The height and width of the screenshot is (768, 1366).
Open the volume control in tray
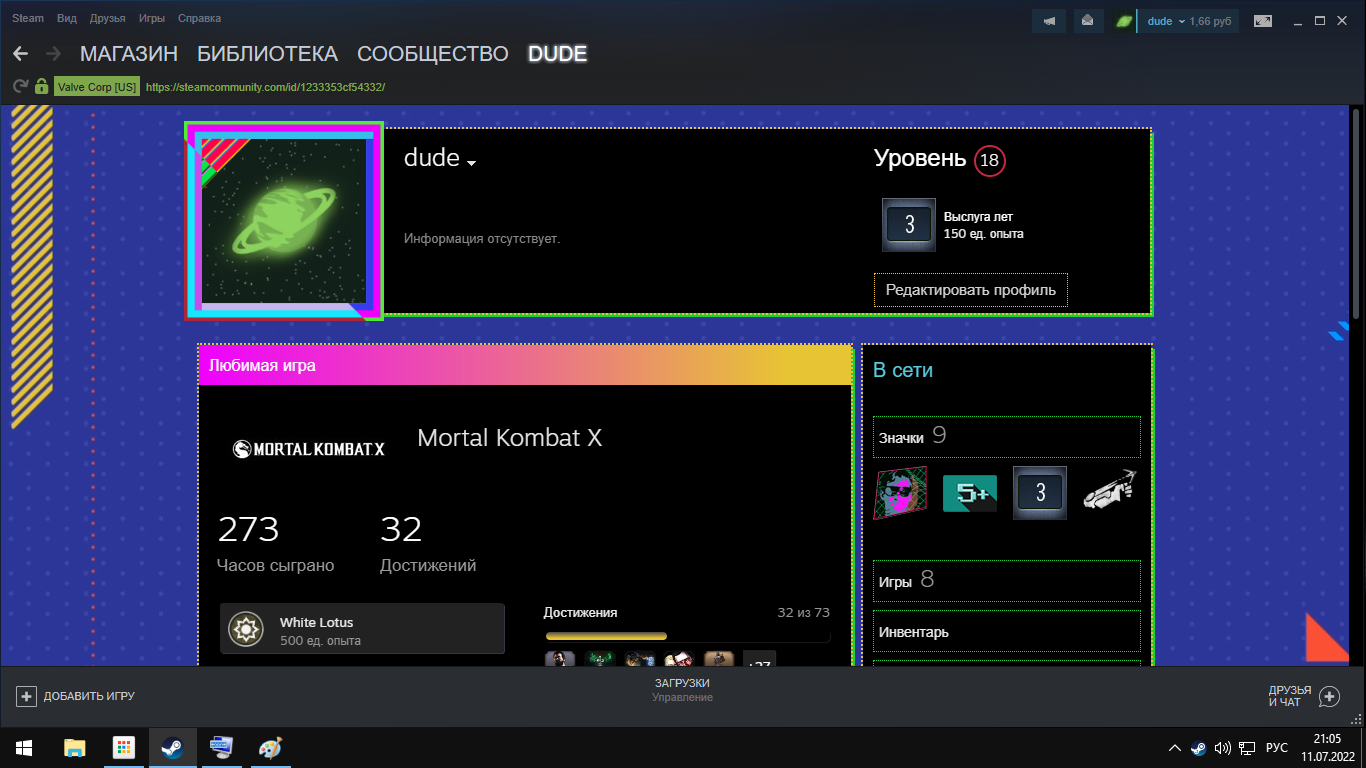[x=1222, y=748]
